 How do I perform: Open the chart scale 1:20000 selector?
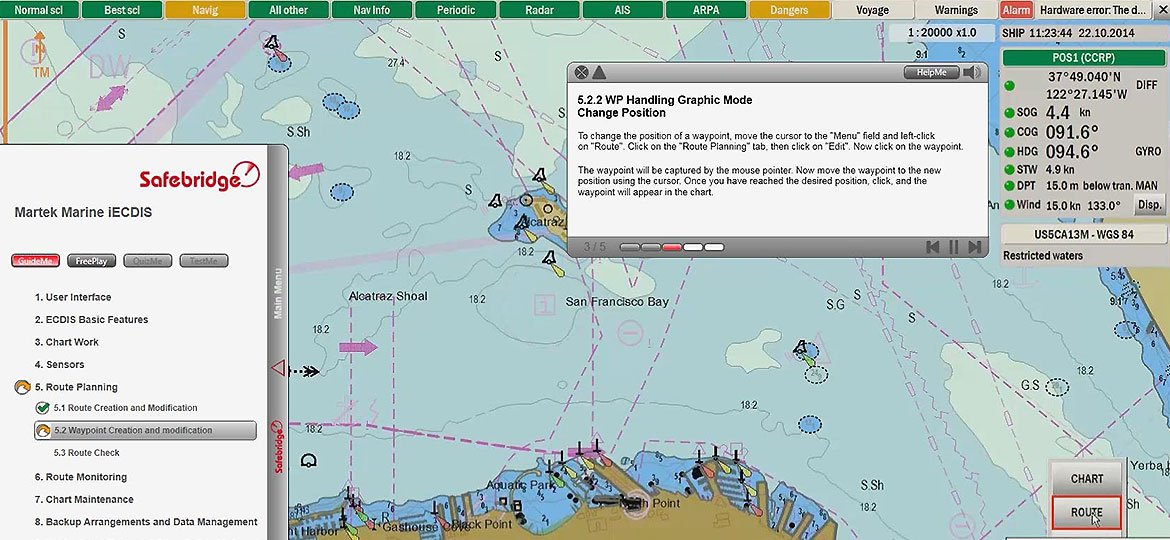tap(941, 32)
